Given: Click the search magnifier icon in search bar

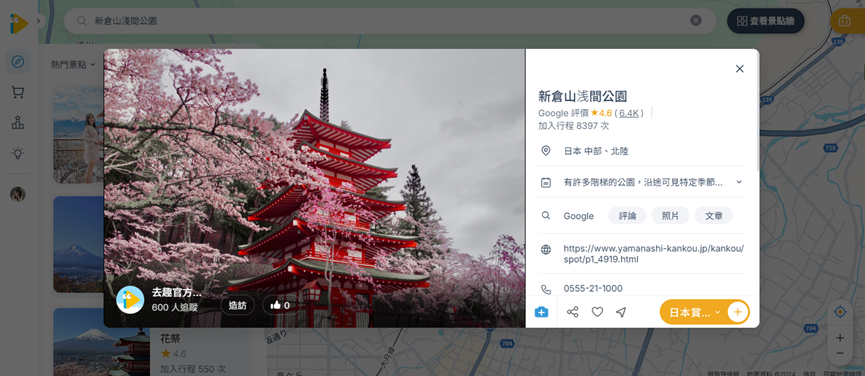Looking at the screenshot, I should coord(82,21).
